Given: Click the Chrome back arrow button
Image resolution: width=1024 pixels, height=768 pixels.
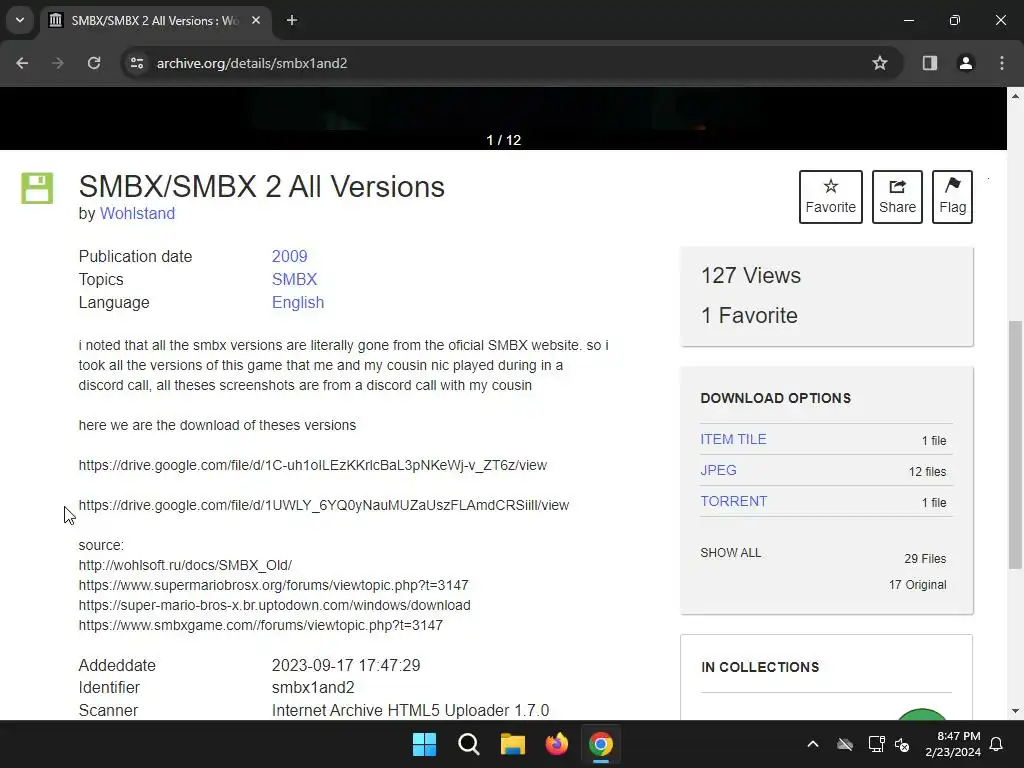Looking at the screenshot, I should 22,63.
